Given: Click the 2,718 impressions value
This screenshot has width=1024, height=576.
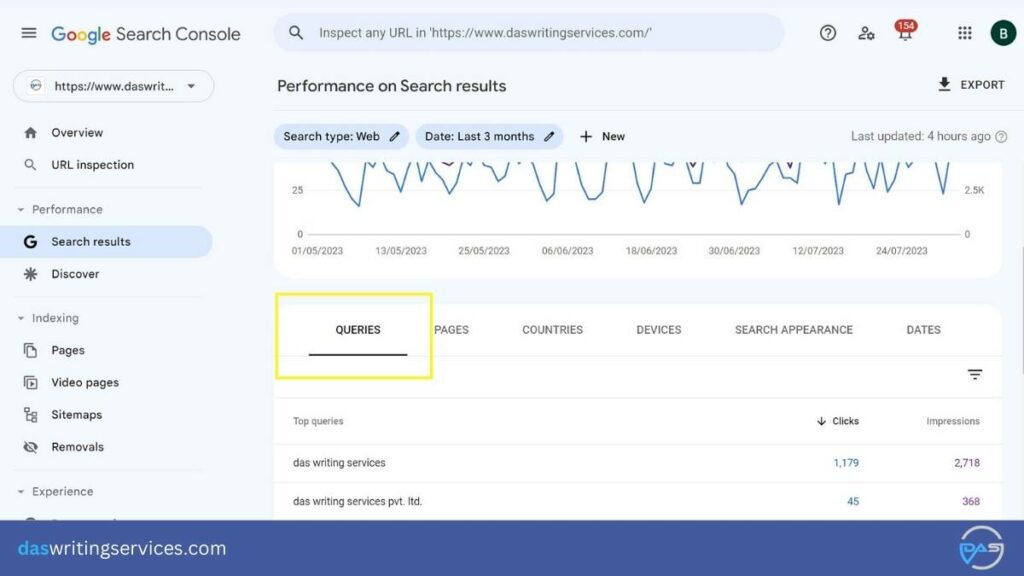Looking at the screenshot, I should click(967, 463).
